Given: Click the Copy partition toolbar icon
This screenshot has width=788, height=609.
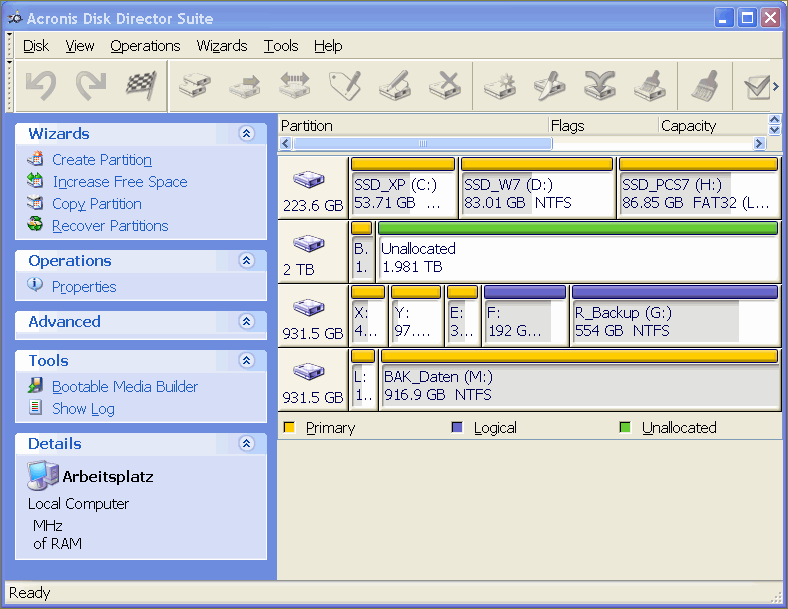Looking at the screenshot, I should coord(195,85).
